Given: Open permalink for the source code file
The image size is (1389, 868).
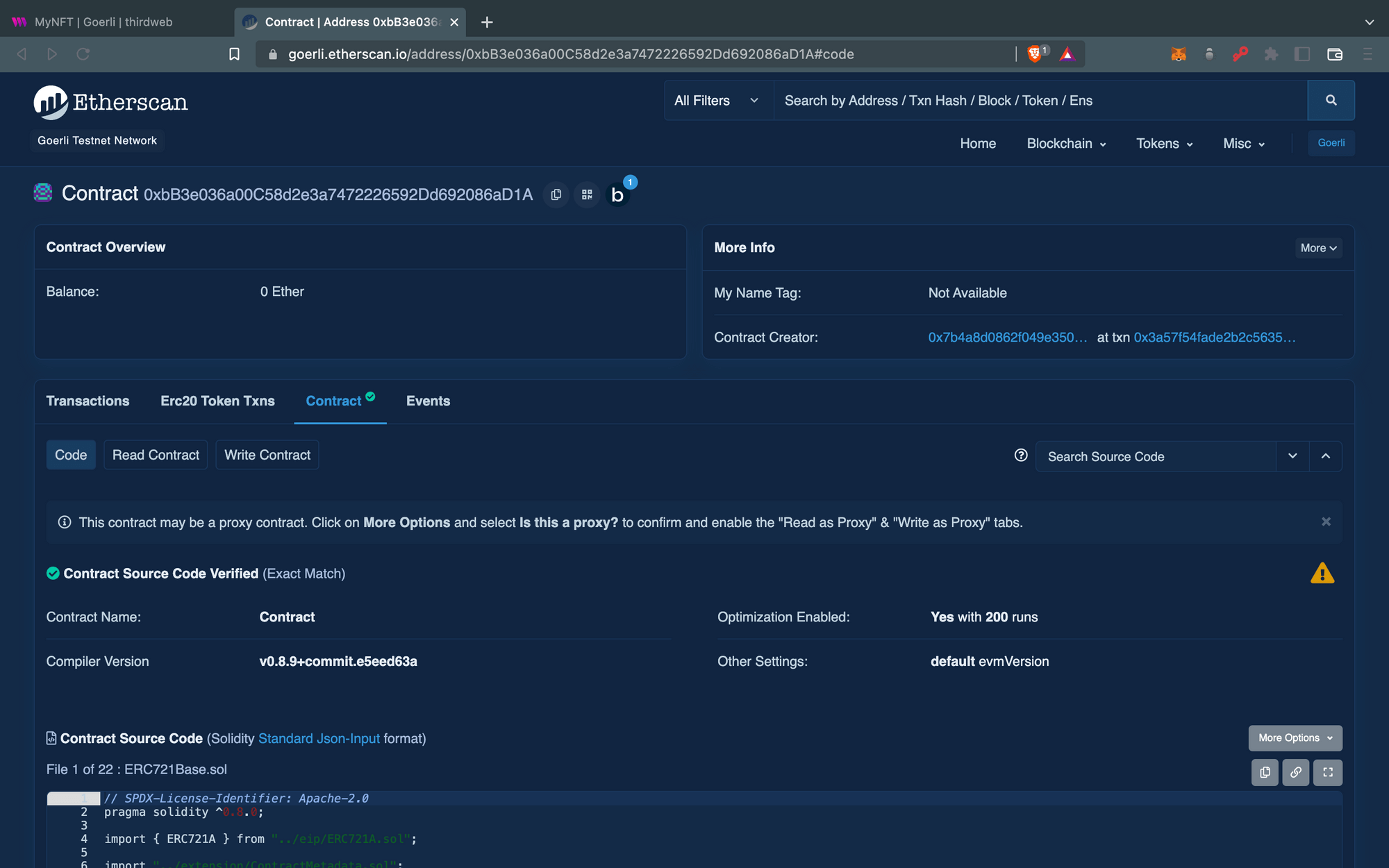Looking at the screenshot, I should point(1295,772).
